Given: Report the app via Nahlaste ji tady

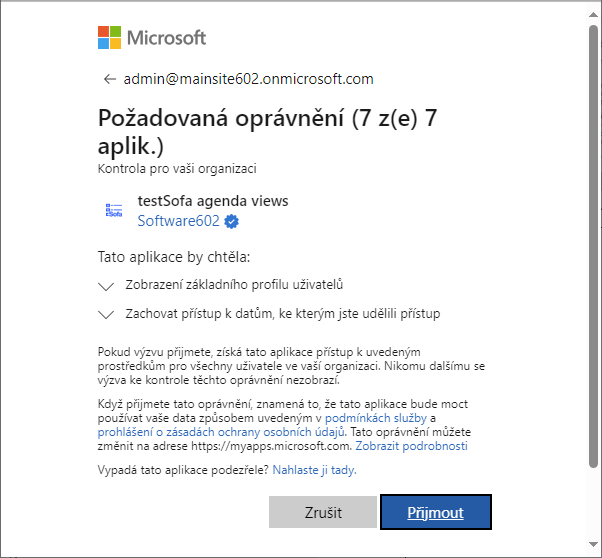Looking at the screenshot, I should (x=314, y=470).
